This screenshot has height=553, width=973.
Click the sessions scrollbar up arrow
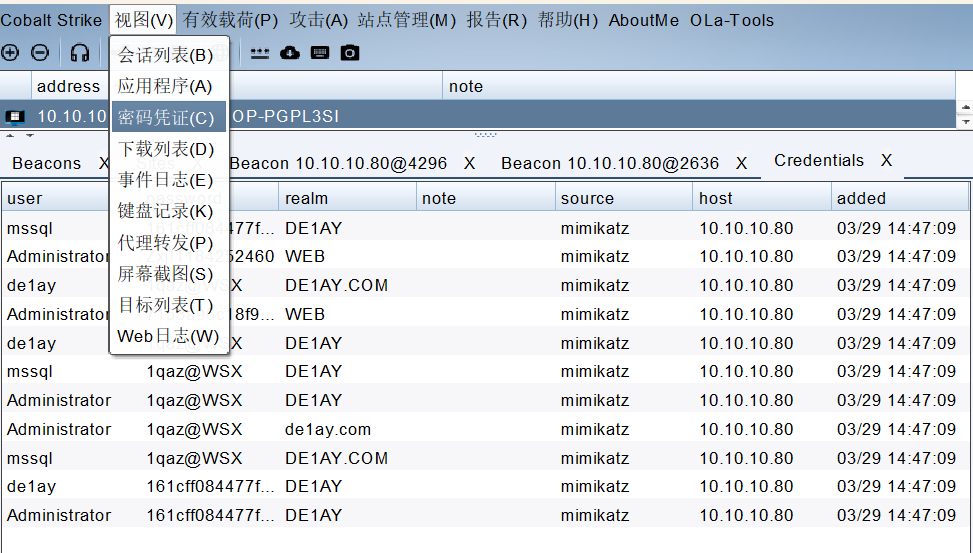click(x=965, y=107)
